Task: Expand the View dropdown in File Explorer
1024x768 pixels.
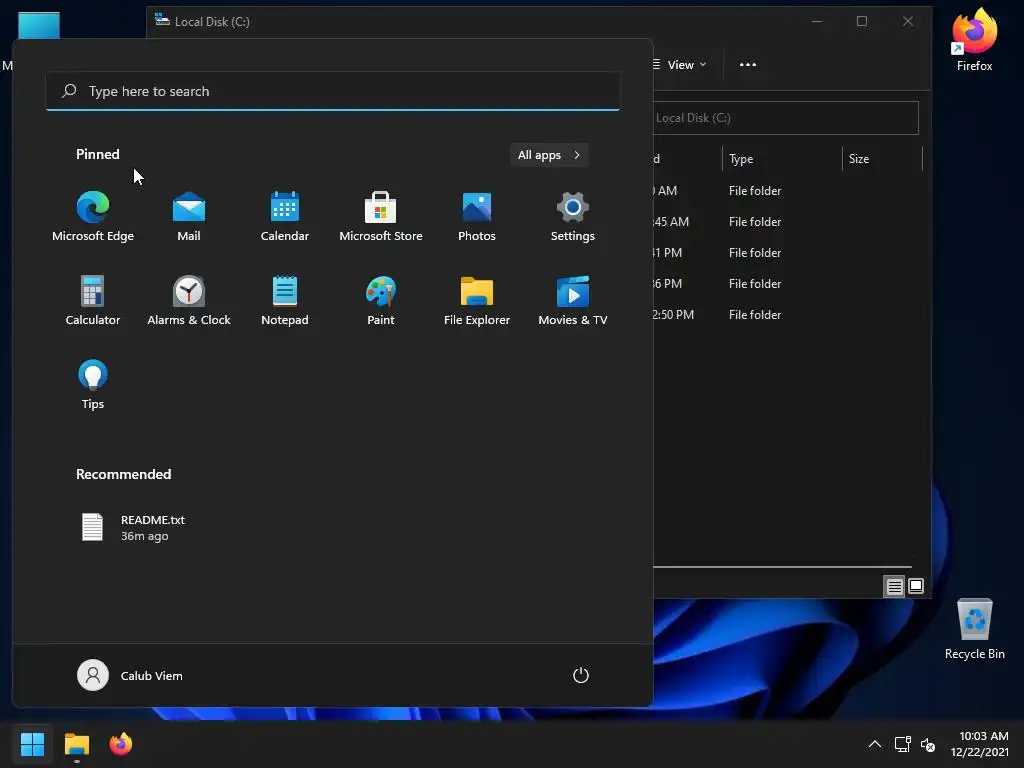Action: [679, 65]
